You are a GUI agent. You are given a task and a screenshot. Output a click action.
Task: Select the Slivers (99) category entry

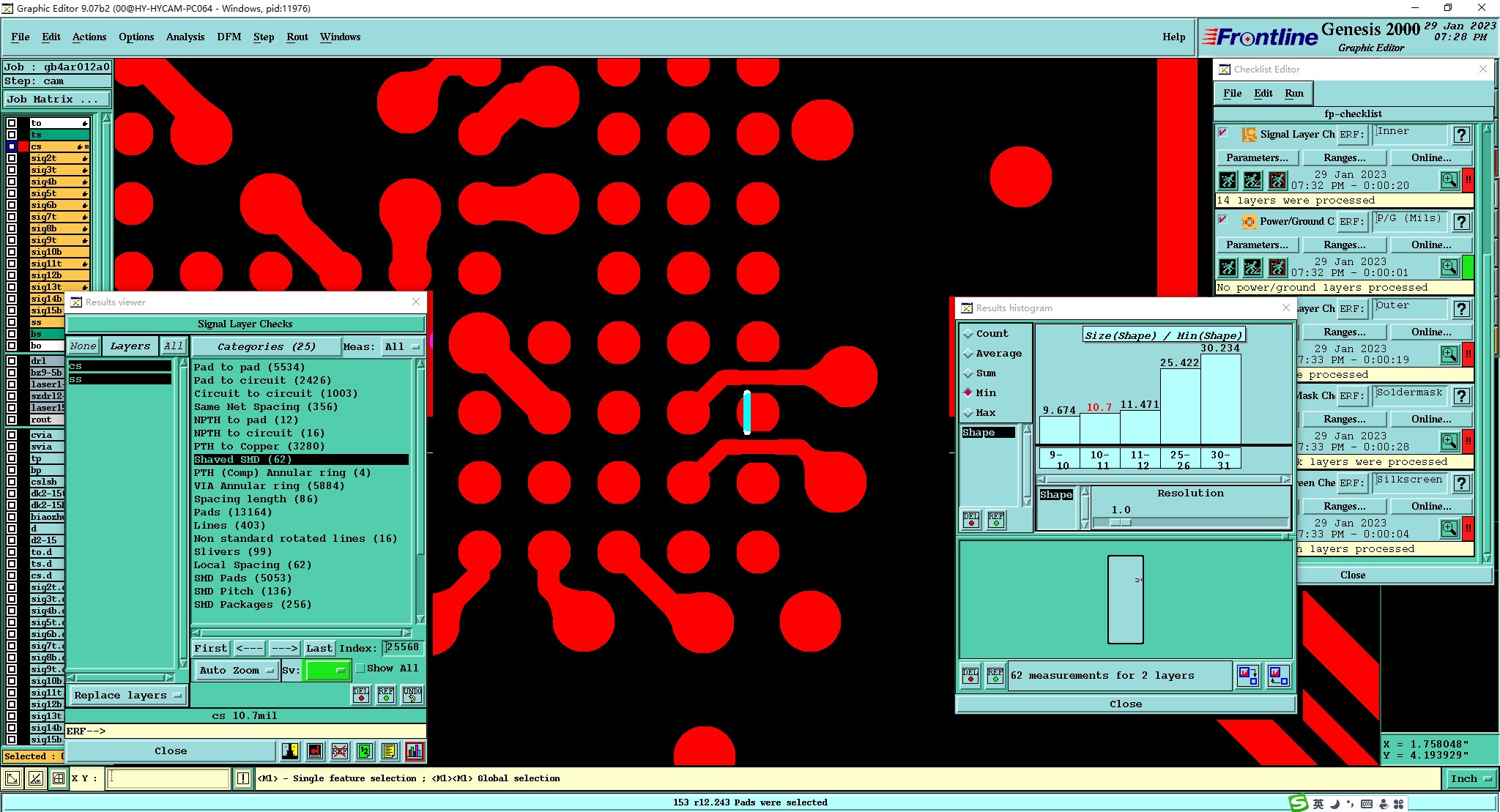click(232, 551)
